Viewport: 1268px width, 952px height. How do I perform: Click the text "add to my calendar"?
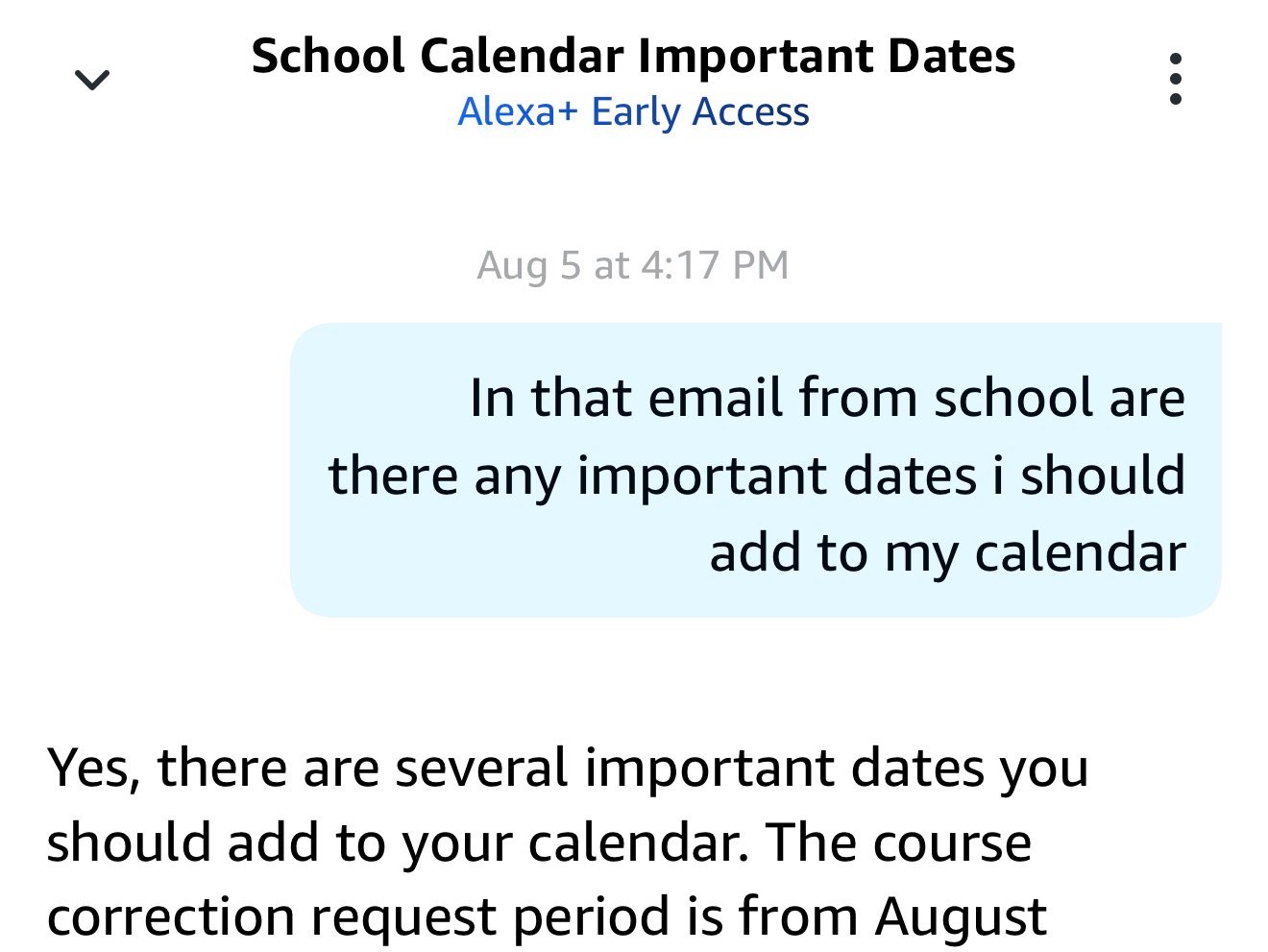947,553
